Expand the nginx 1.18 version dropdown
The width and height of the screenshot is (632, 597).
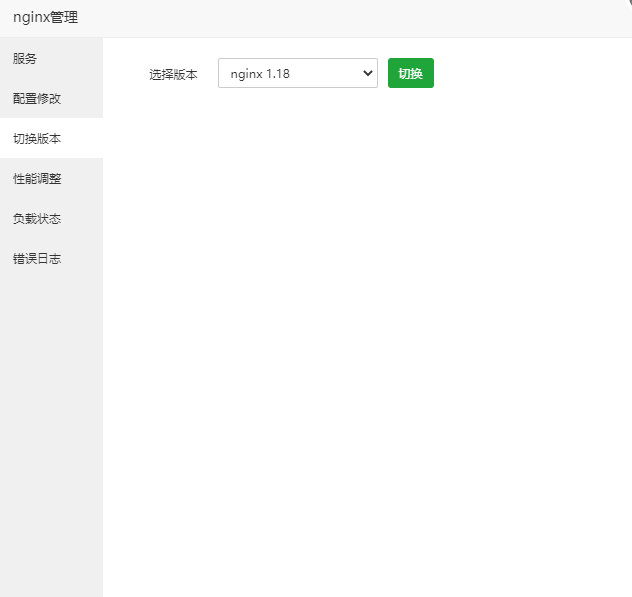pyautogui.click(x=297, y=73)
